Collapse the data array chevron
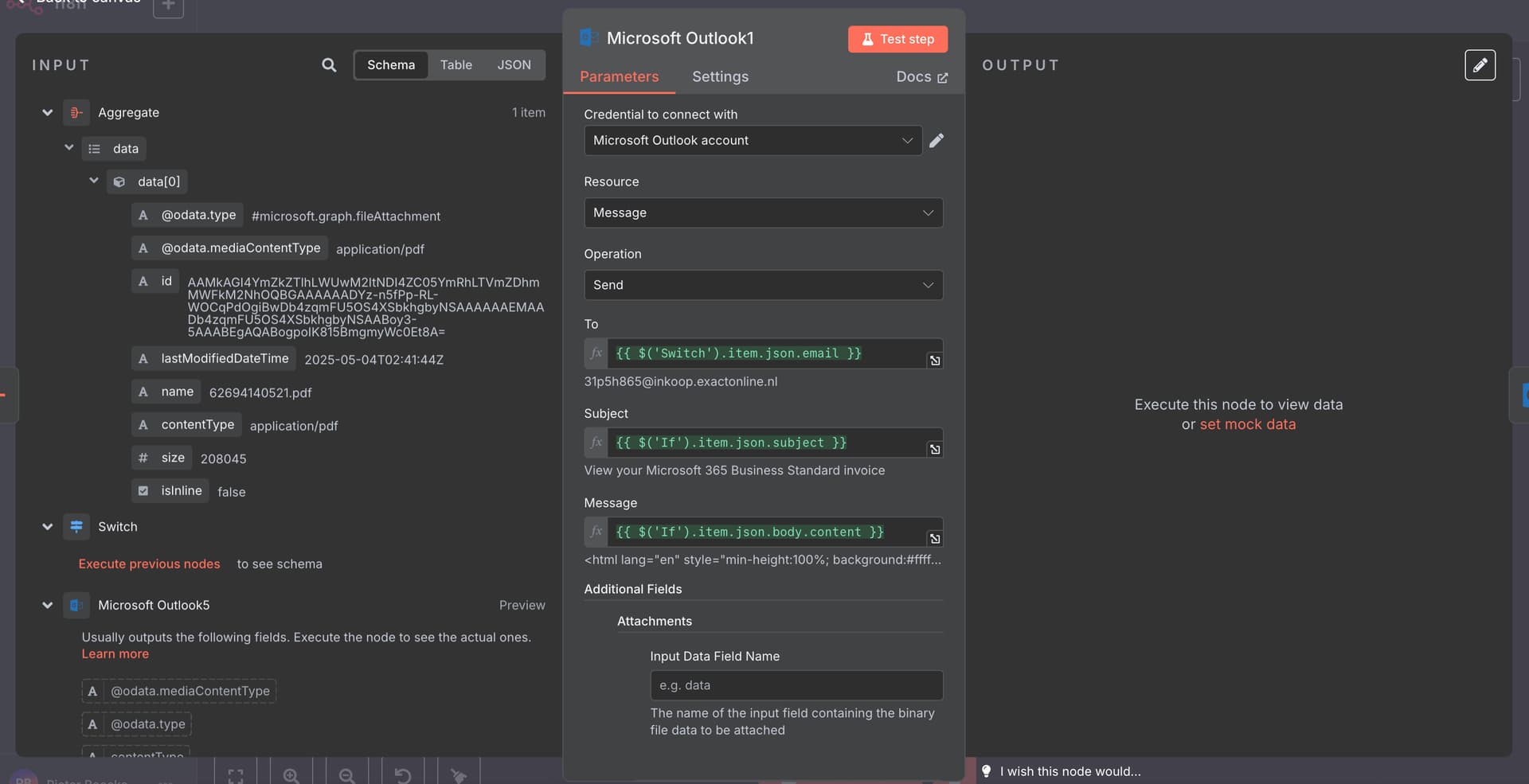Viewport: 1529px width, 784px height. pos(69,148)
